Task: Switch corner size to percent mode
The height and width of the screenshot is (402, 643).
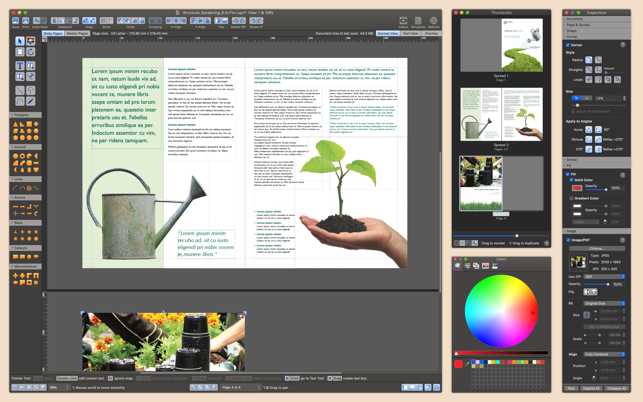Action: pyautogui.click(x=577, y=98)
